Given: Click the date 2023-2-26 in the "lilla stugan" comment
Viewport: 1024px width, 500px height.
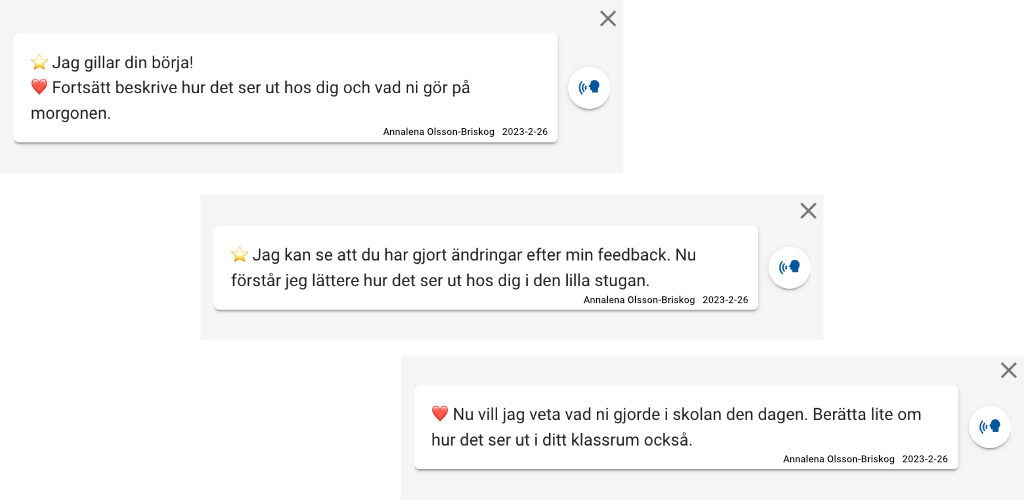Looking at the screenshot, I should 726,300.
